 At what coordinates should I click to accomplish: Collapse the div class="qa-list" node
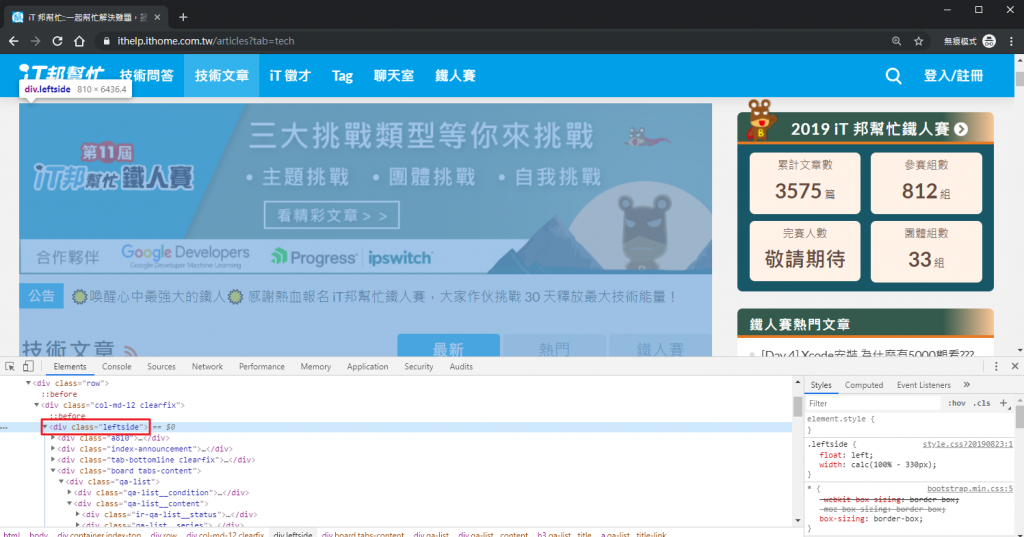[61, 482]
